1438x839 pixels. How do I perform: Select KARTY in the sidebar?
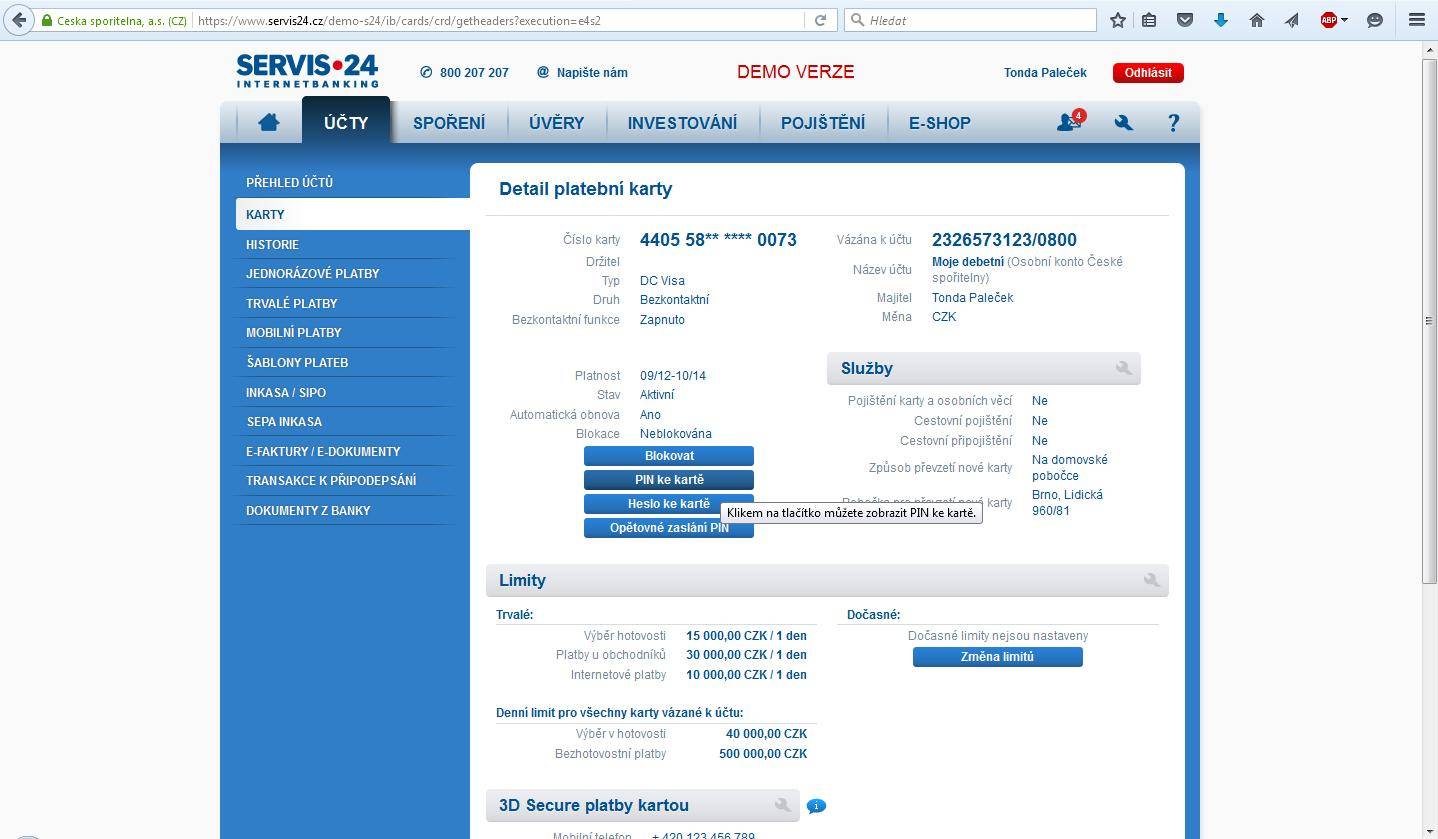(352, 214)
